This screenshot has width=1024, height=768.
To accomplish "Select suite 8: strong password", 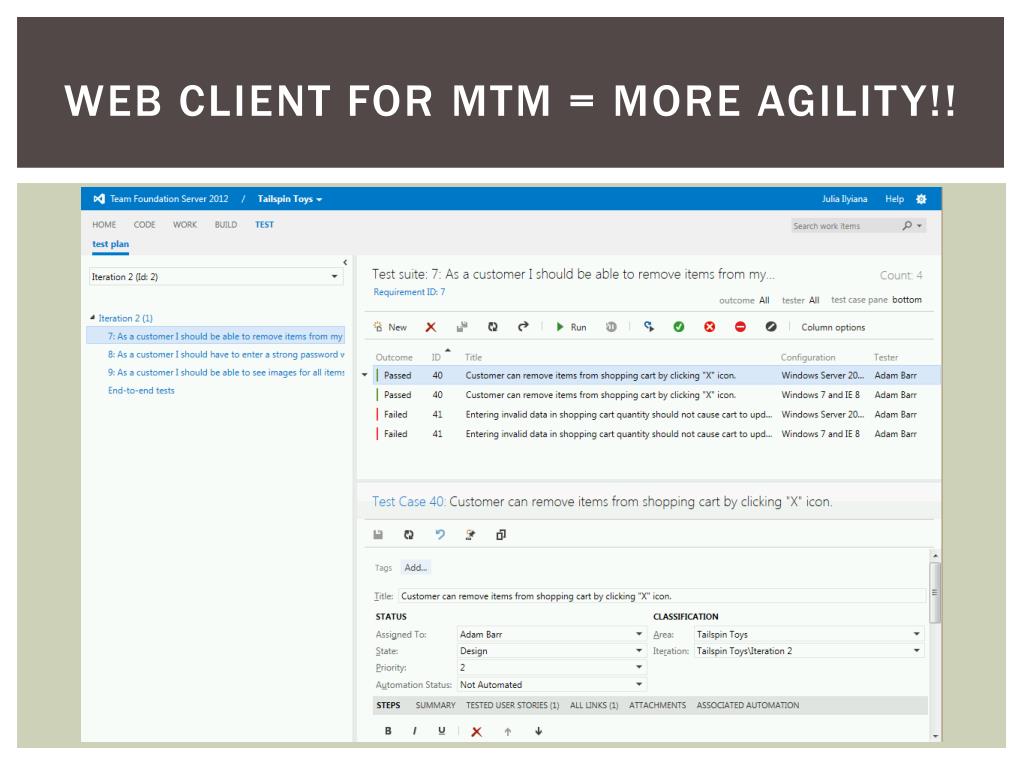I will pyautogui.click(x=226, y=355).
